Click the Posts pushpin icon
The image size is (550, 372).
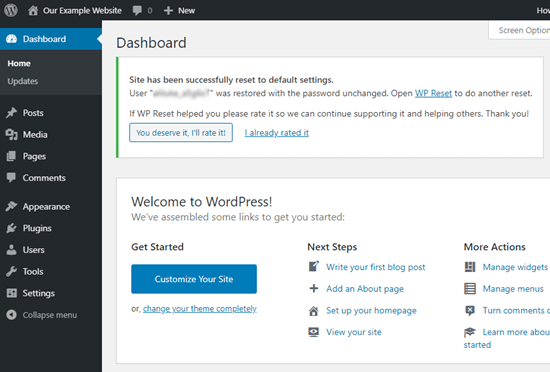(11, 113)
